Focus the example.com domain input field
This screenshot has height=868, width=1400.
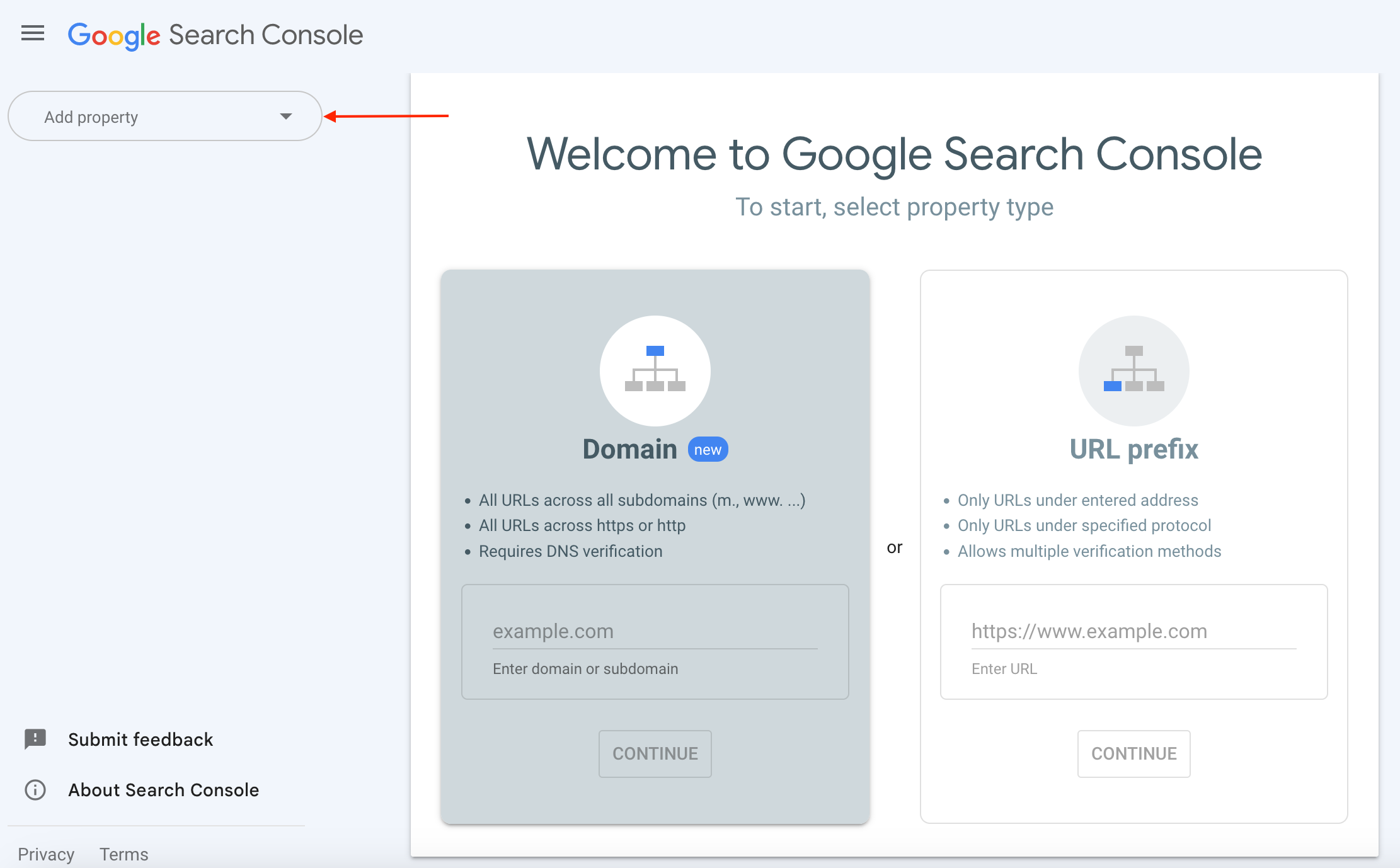pyautogui.click(x=655, y=632)
